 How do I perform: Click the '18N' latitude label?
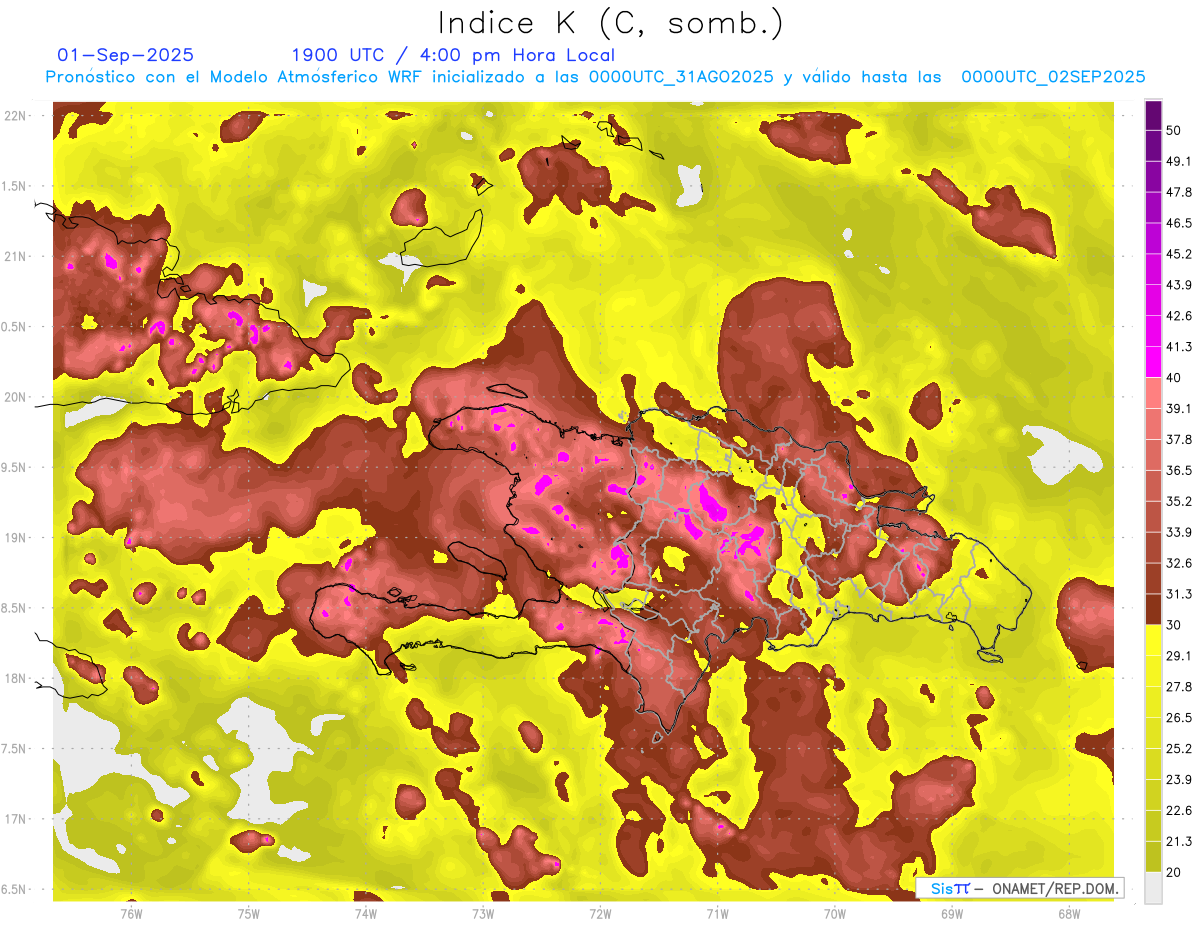[x=14, y=678]
